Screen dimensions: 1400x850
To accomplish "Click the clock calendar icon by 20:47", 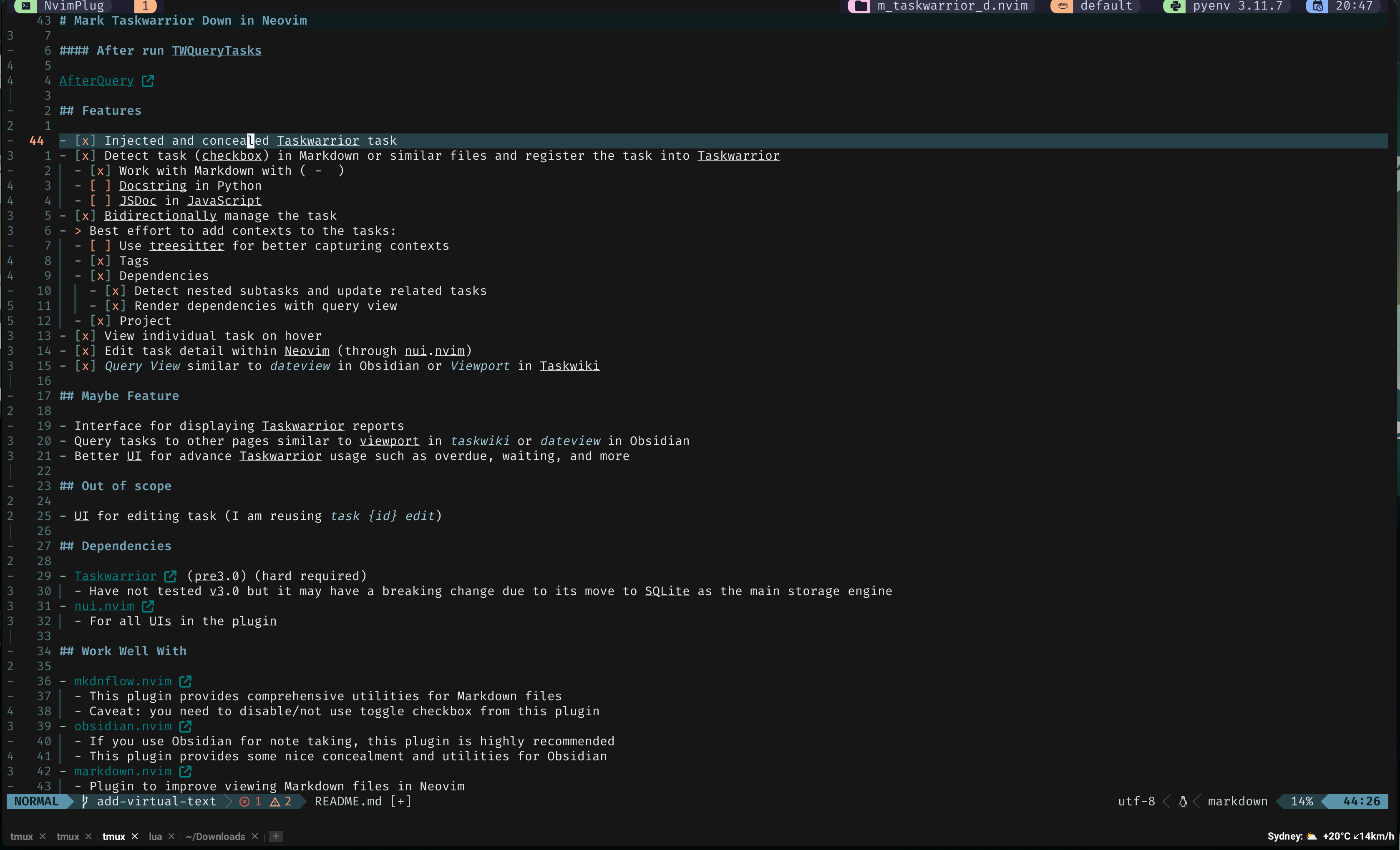I will click(1317, 6).
